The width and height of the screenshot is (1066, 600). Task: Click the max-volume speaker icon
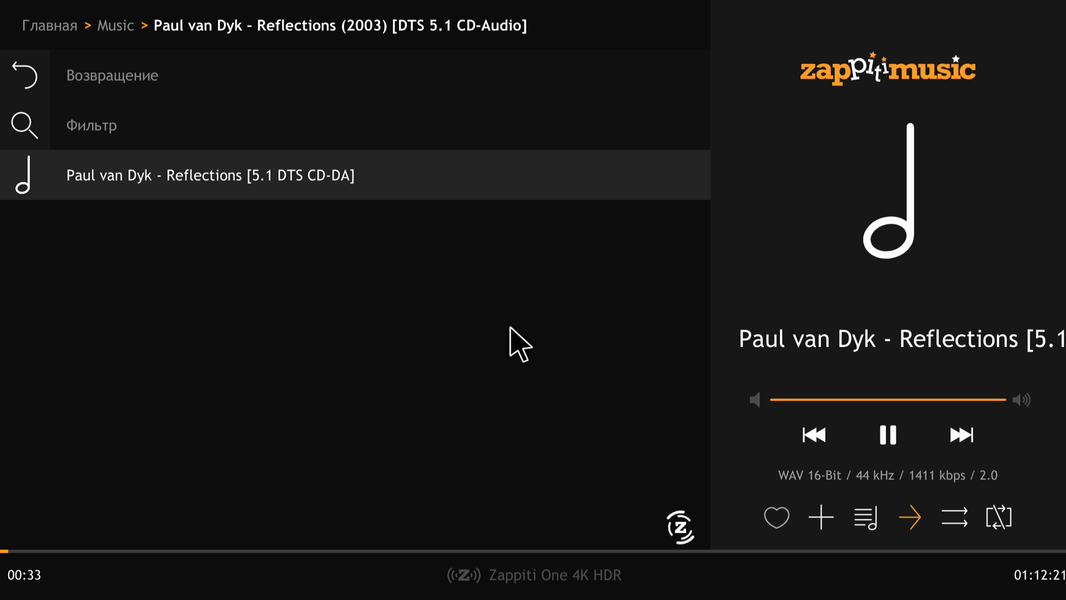1021,400
